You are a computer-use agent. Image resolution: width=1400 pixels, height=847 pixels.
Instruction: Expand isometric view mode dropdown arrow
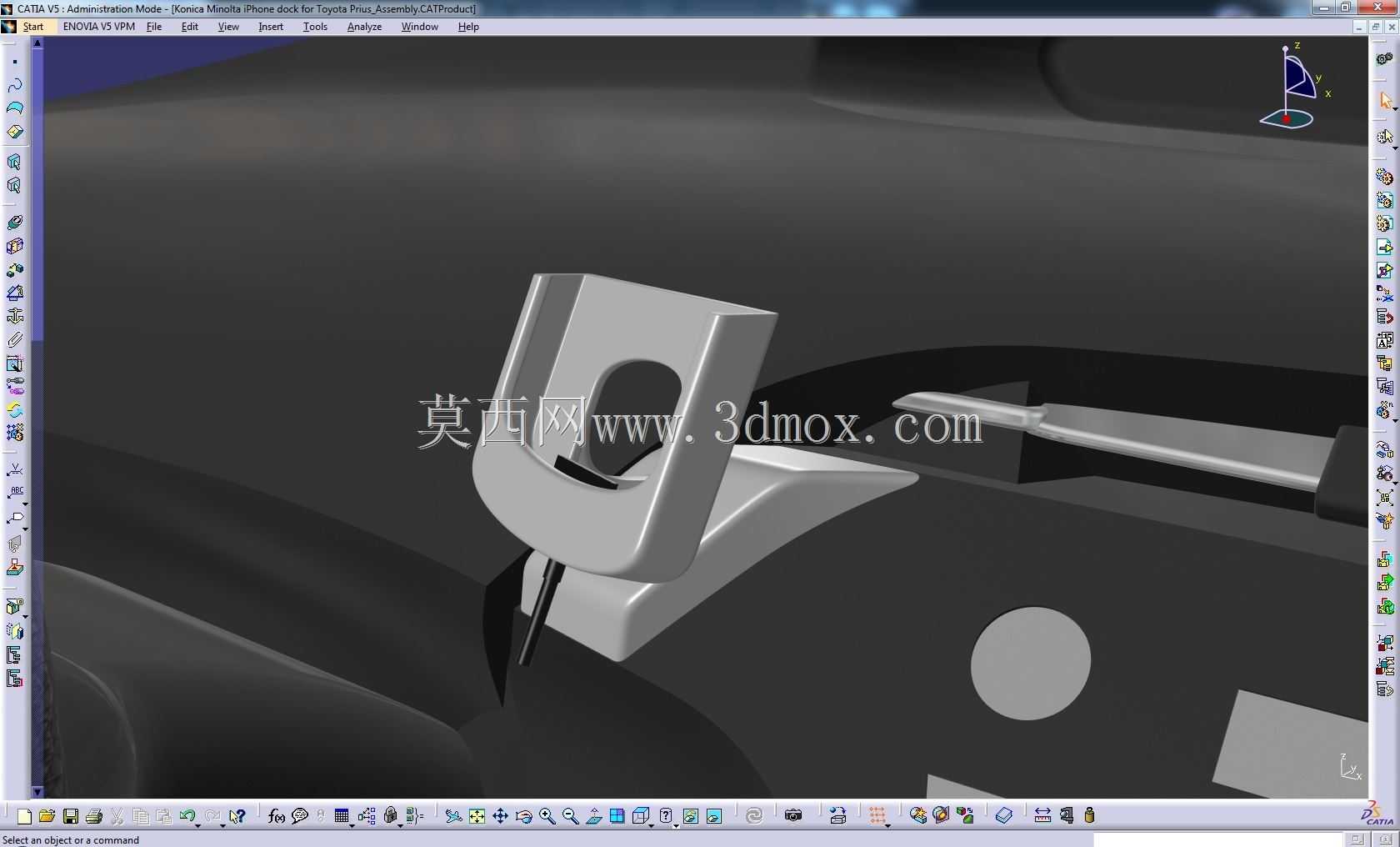652,825
